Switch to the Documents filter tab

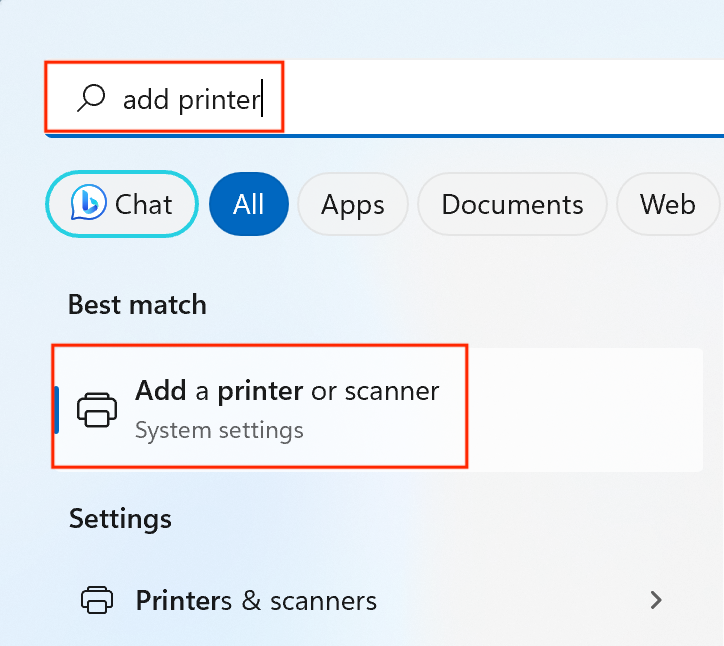click(511, 205)
